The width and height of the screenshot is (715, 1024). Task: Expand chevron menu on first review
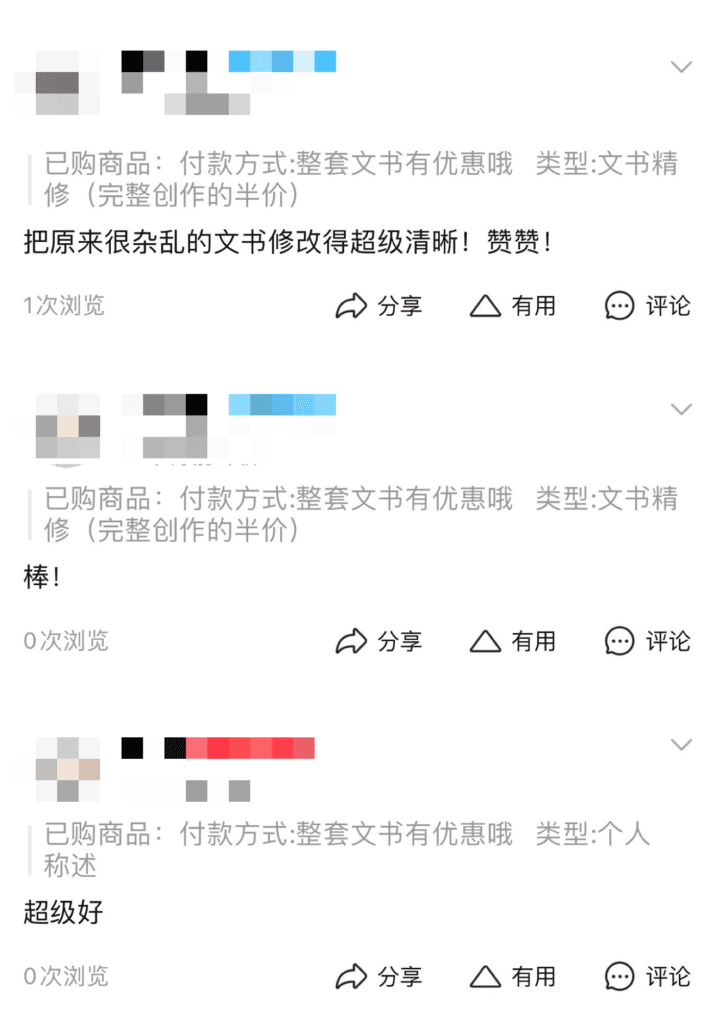pos(681,67)
